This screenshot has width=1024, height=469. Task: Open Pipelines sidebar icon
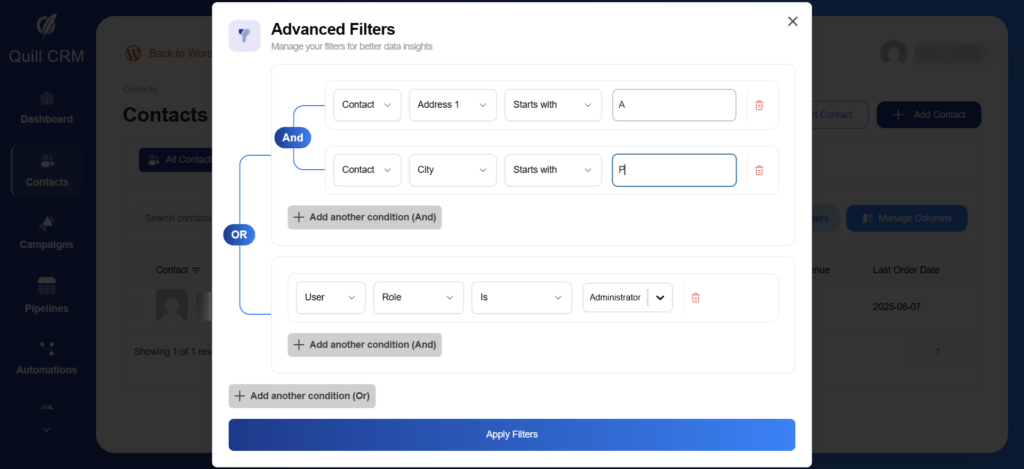(x=46, y=296)
